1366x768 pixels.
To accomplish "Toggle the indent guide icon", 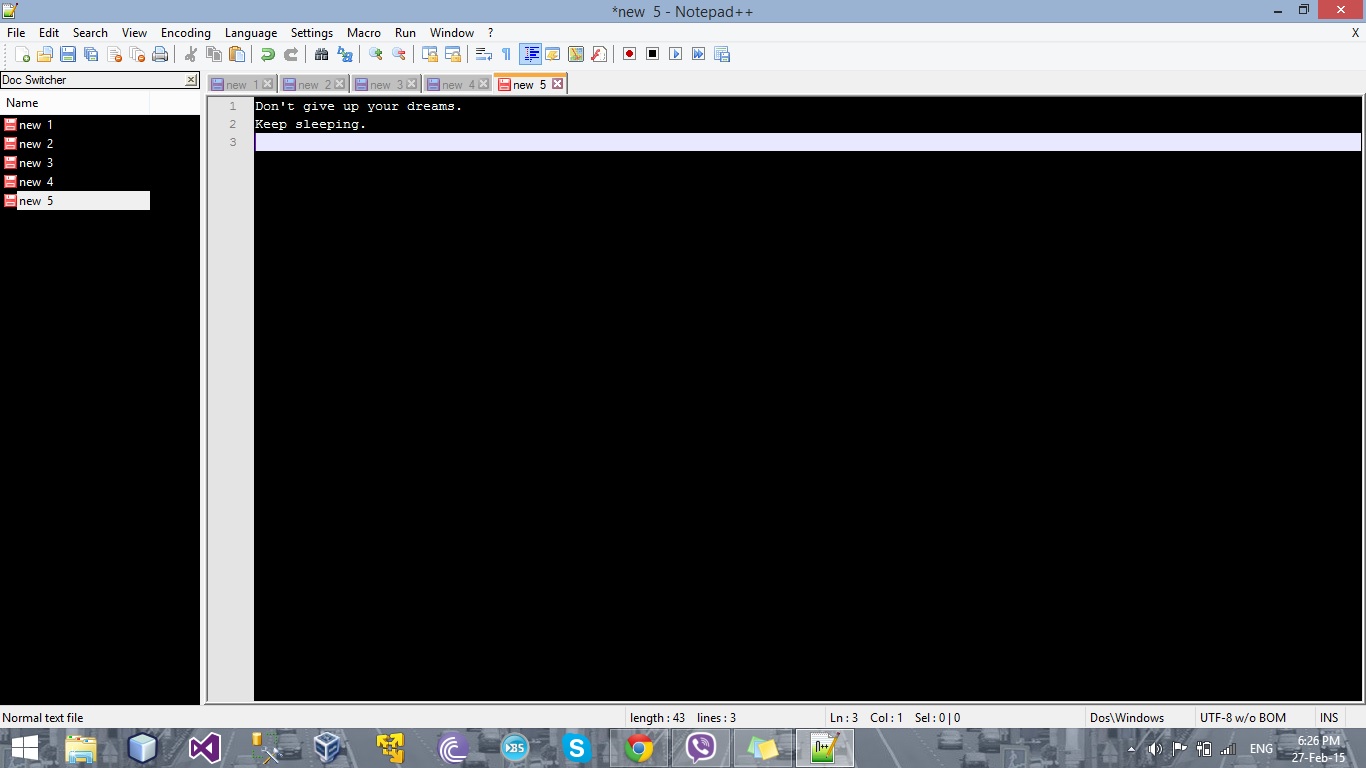I will click(530, 54).
